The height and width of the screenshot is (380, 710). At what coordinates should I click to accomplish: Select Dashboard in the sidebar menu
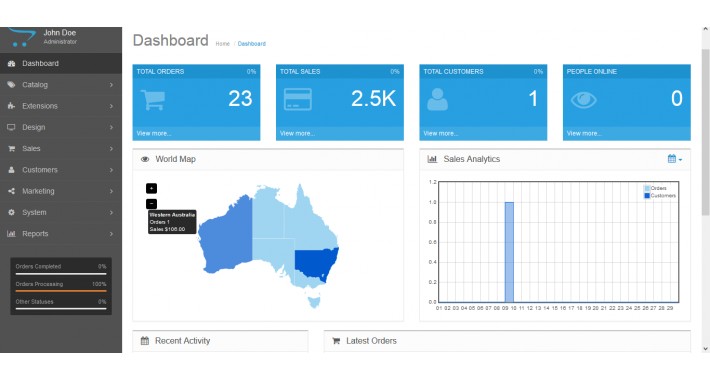[x=61, y=63]
